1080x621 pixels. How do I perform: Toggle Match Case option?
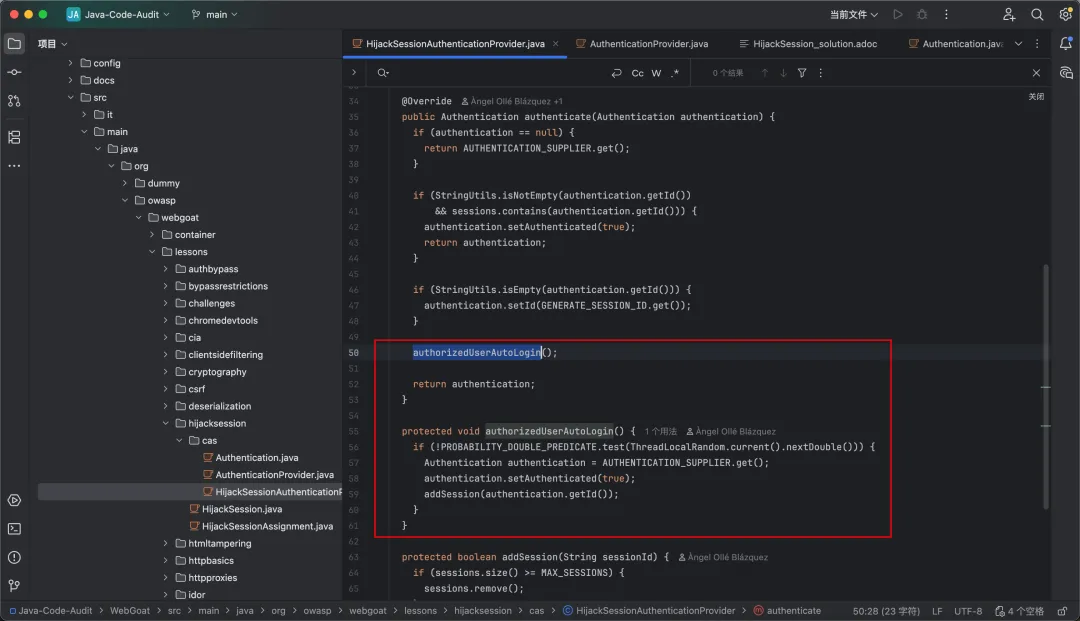point(638,73)
